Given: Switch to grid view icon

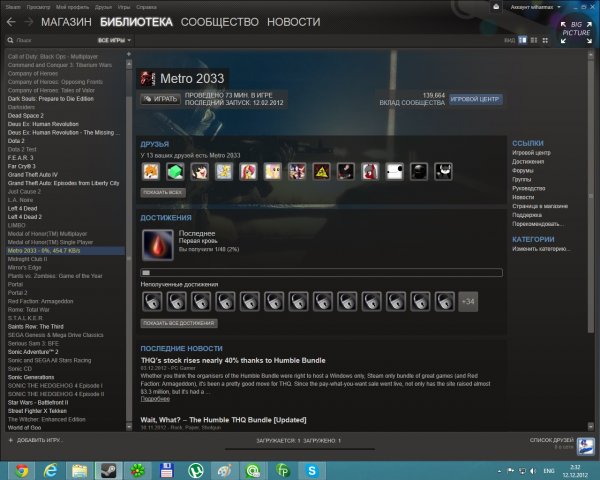Looking at the screenshot, I should point(545,40).
